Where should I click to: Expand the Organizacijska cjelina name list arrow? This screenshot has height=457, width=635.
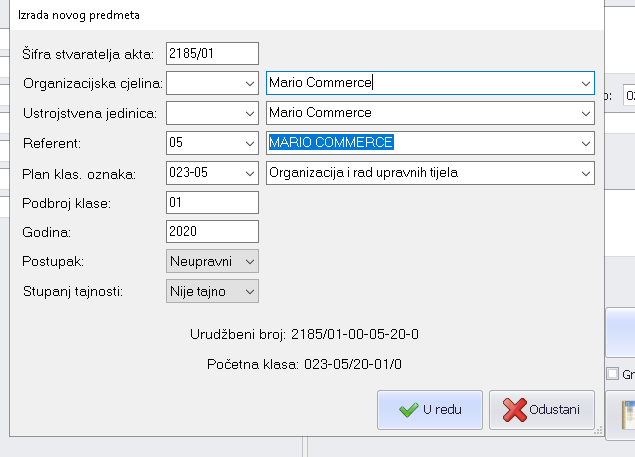coord(584,83)
